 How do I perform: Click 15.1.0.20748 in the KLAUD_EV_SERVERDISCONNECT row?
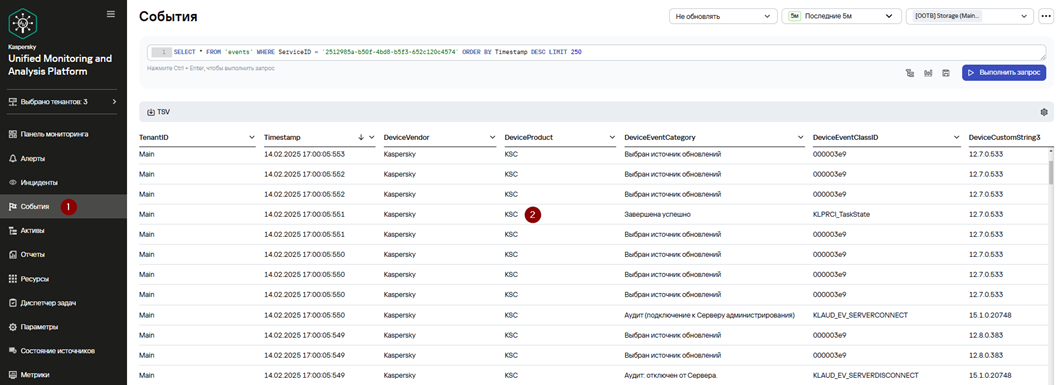[x=990, y=375]
